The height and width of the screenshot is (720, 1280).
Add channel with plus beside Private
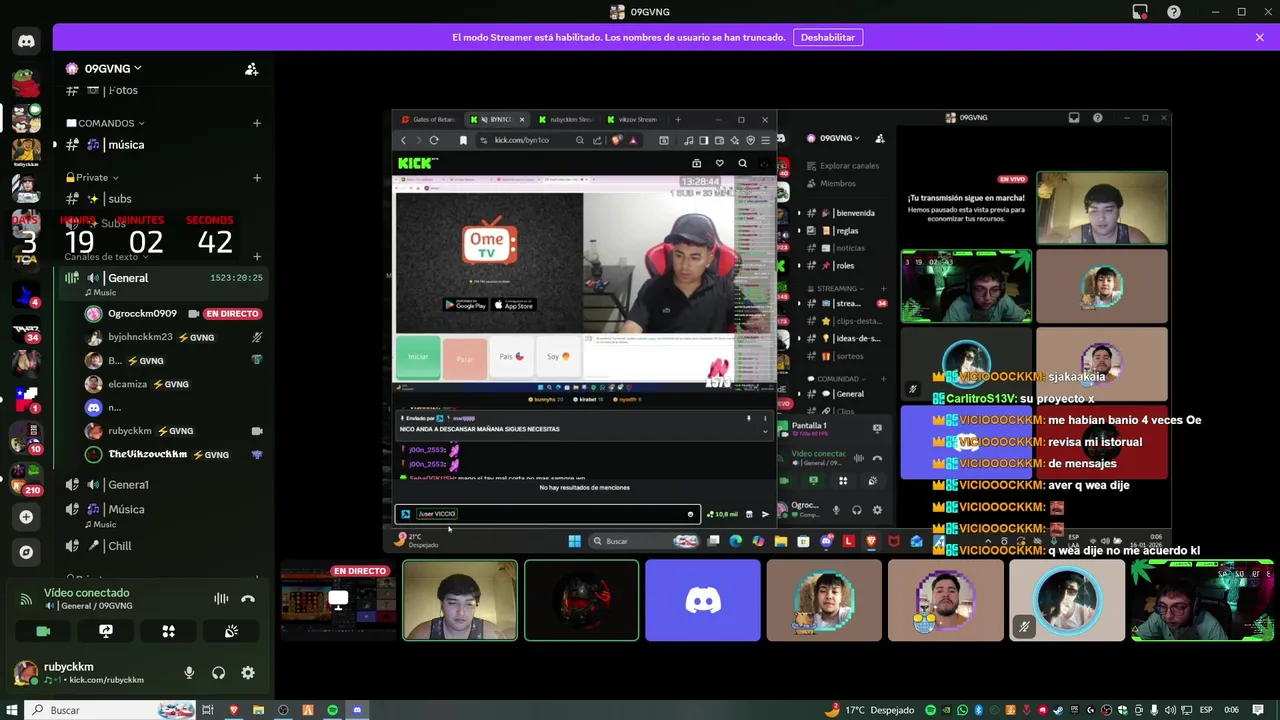(x=257, y=178)
